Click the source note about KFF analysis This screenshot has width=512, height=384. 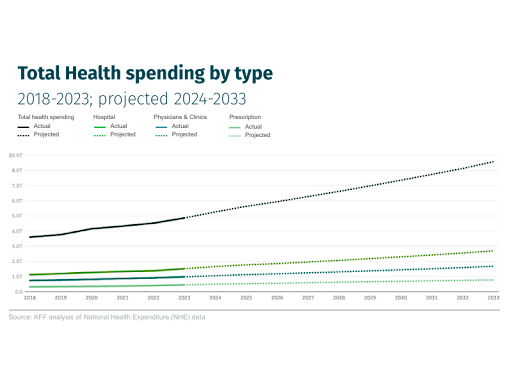pyautogui.click(x=107, y=317)
